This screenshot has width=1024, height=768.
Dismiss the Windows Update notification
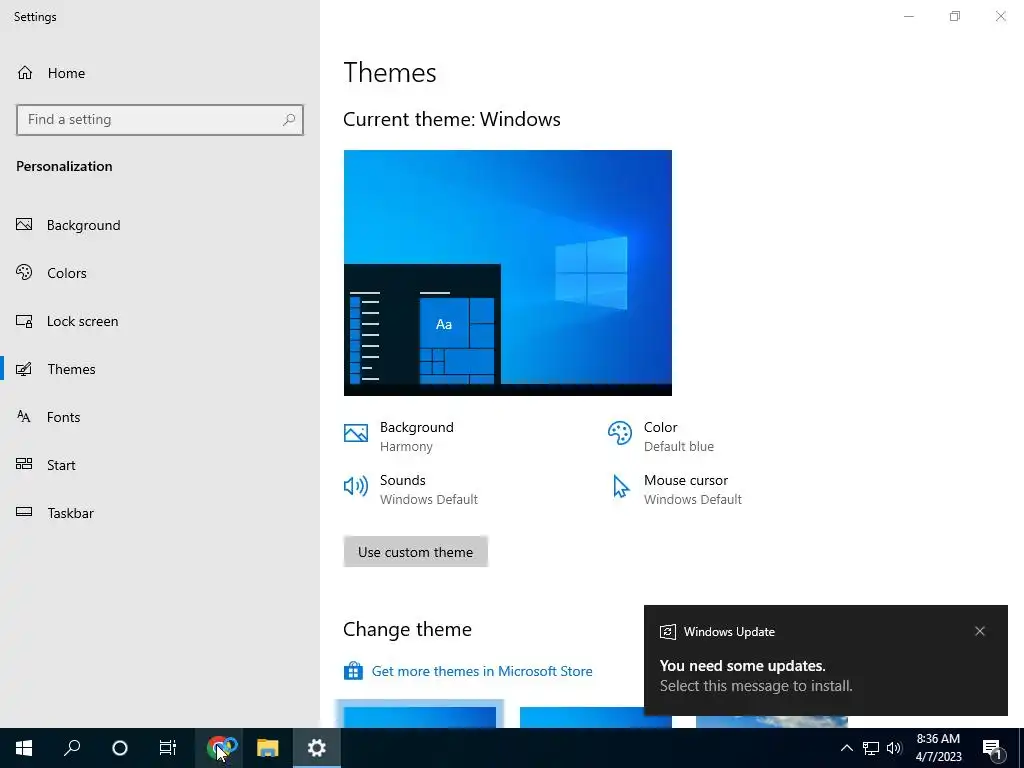point(980,631)
